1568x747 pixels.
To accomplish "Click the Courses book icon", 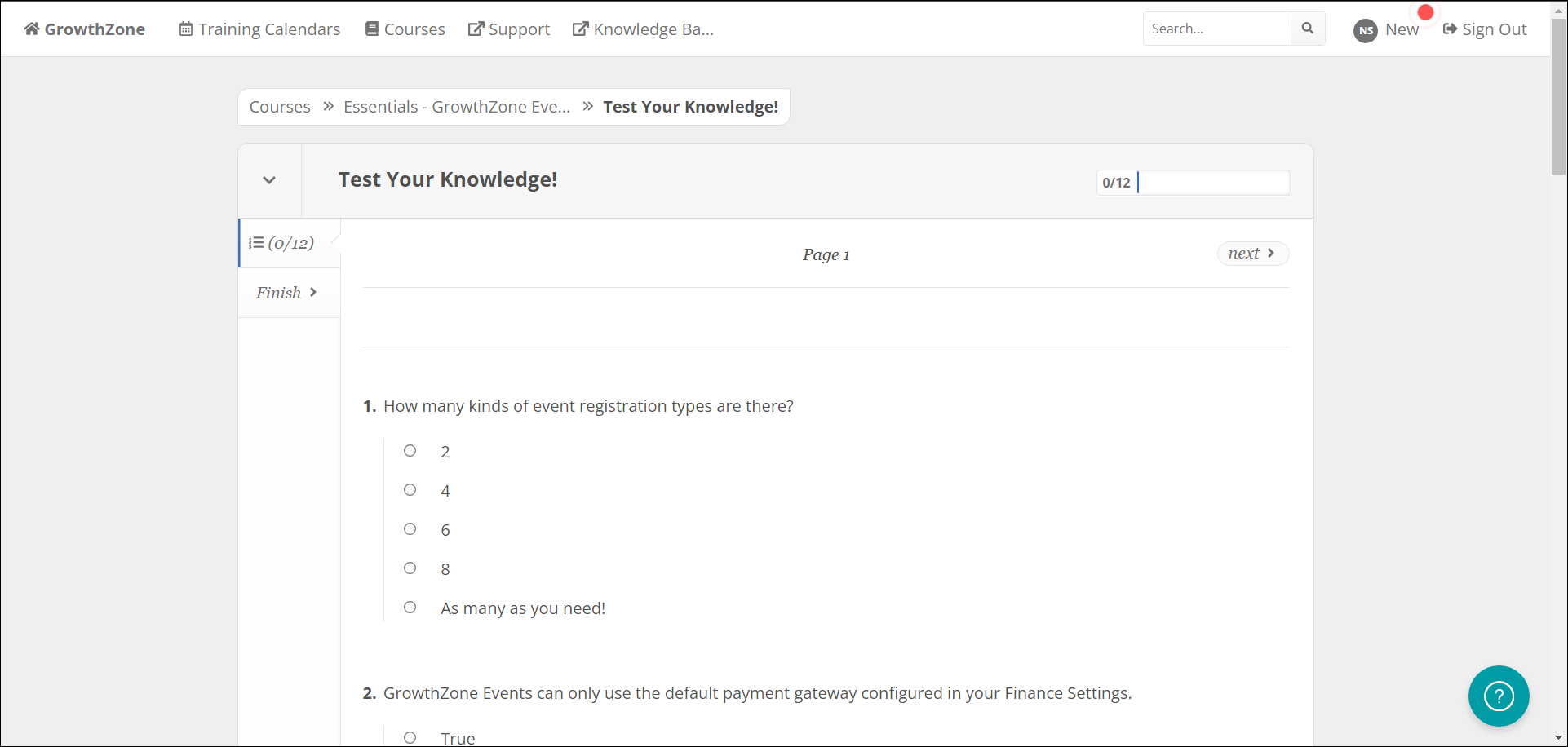I will click(x=372, y=29).
